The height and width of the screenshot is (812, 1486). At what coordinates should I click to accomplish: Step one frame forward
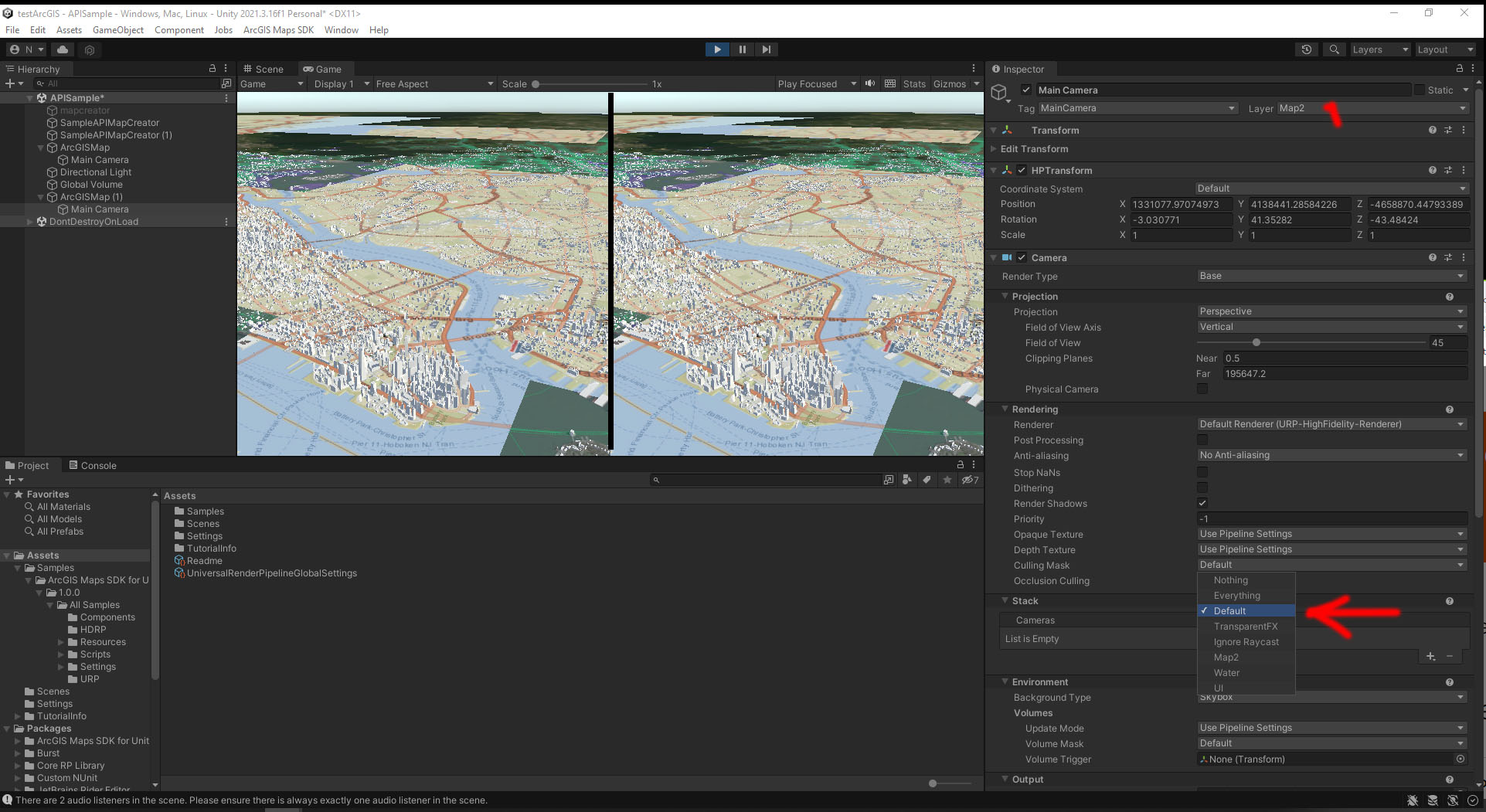[766, 49]
